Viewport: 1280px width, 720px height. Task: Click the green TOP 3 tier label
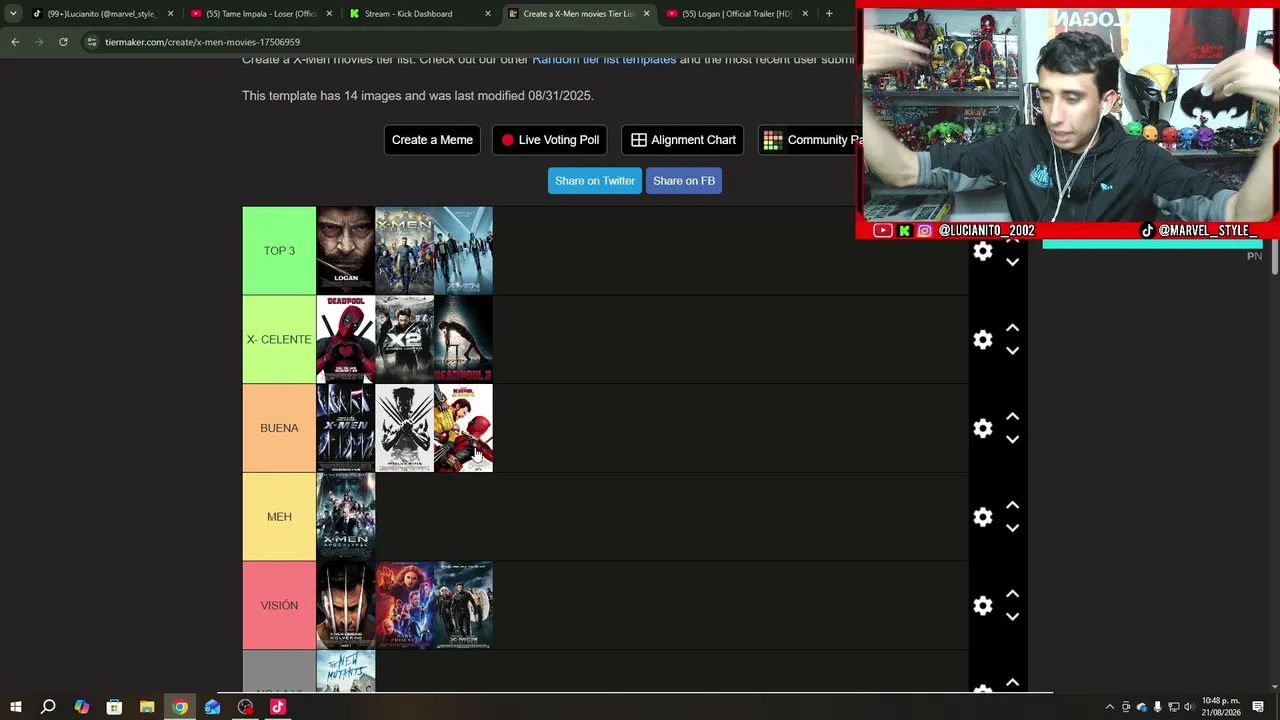(279, 251)
